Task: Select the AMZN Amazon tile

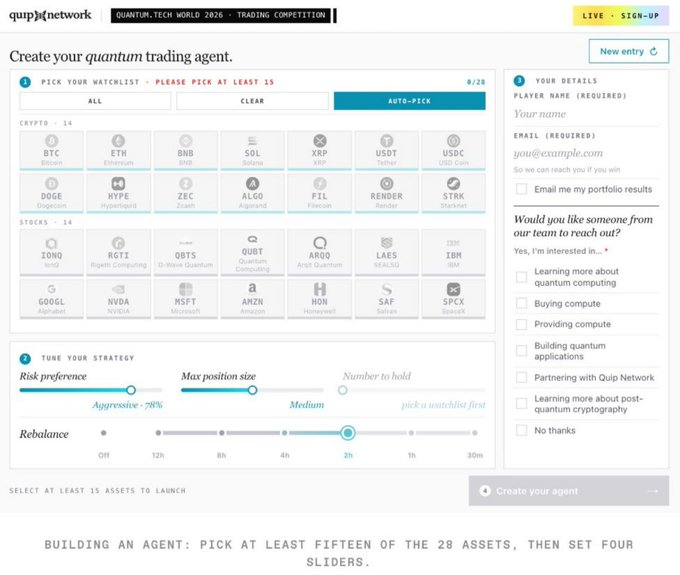Action: click(x=252, y=299)
